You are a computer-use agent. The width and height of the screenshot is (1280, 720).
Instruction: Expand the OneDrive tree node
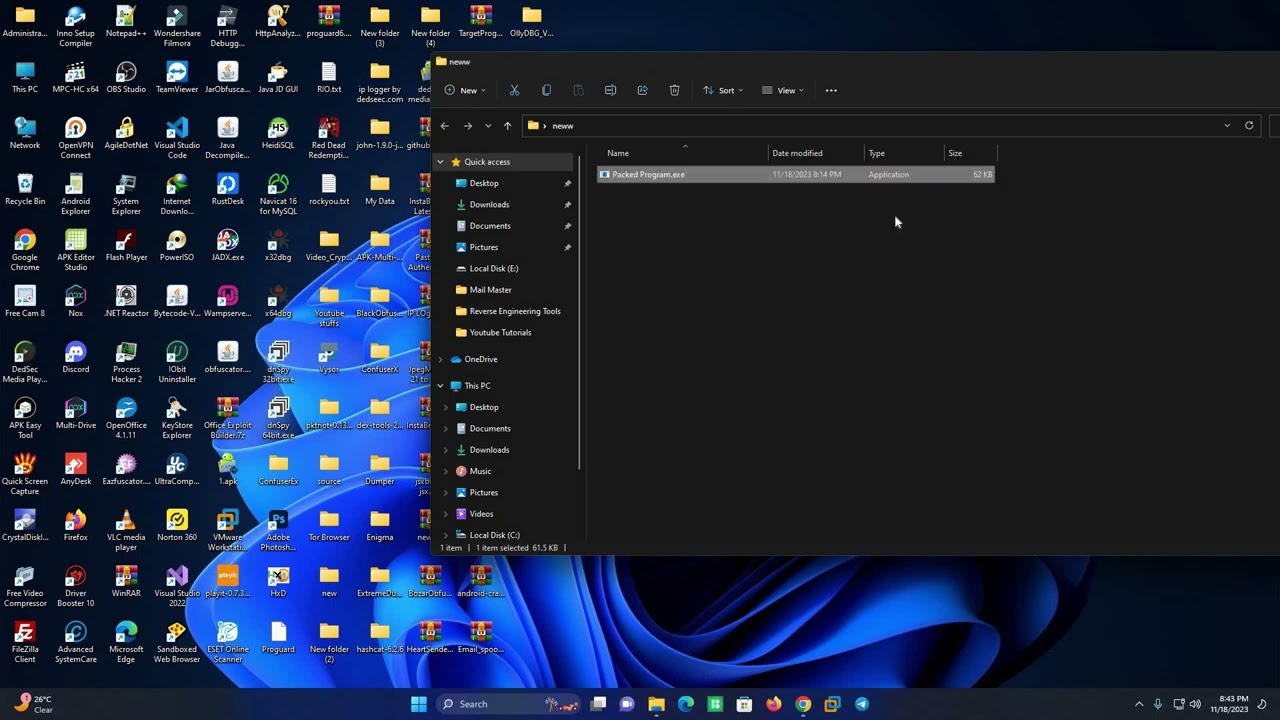(440, 359)
